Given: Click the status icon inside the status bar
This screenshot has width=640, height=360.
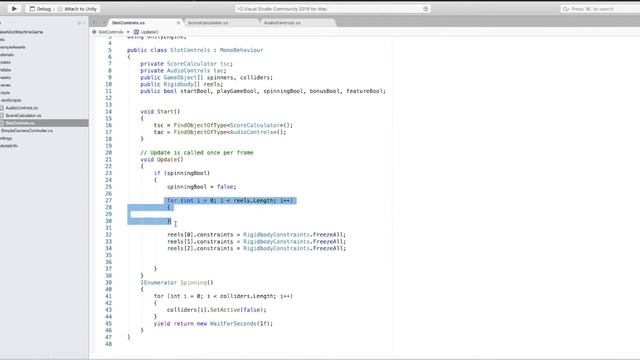Looking at the screenshot, I should click(426, 9).
